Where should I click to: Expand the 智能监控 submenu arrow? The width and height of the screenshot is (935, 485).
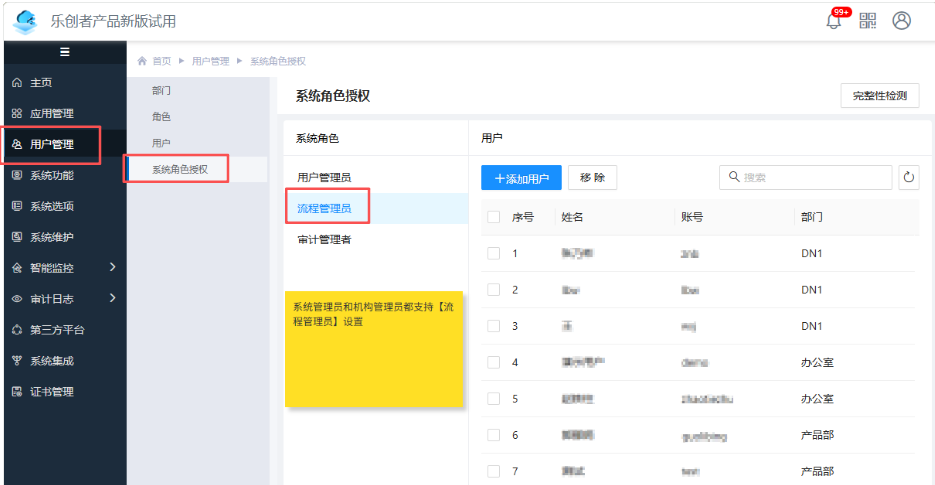pos(113,267)
